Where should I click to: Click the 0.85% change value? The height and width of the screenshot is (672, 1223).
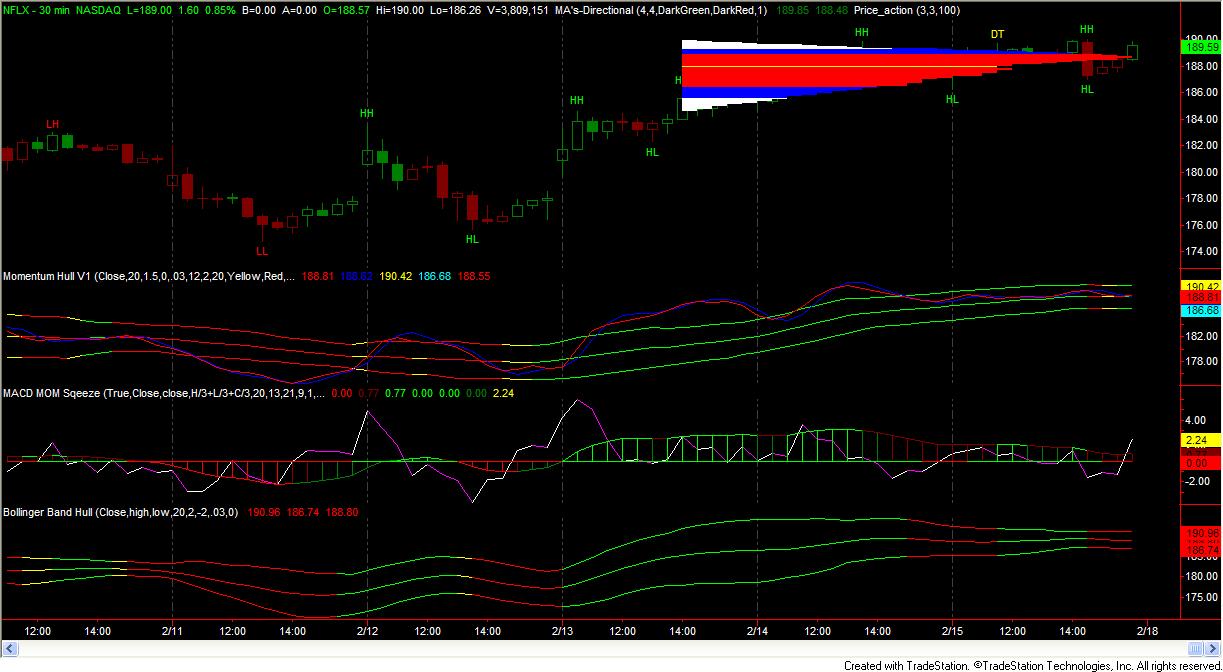(x=222, y=10)
